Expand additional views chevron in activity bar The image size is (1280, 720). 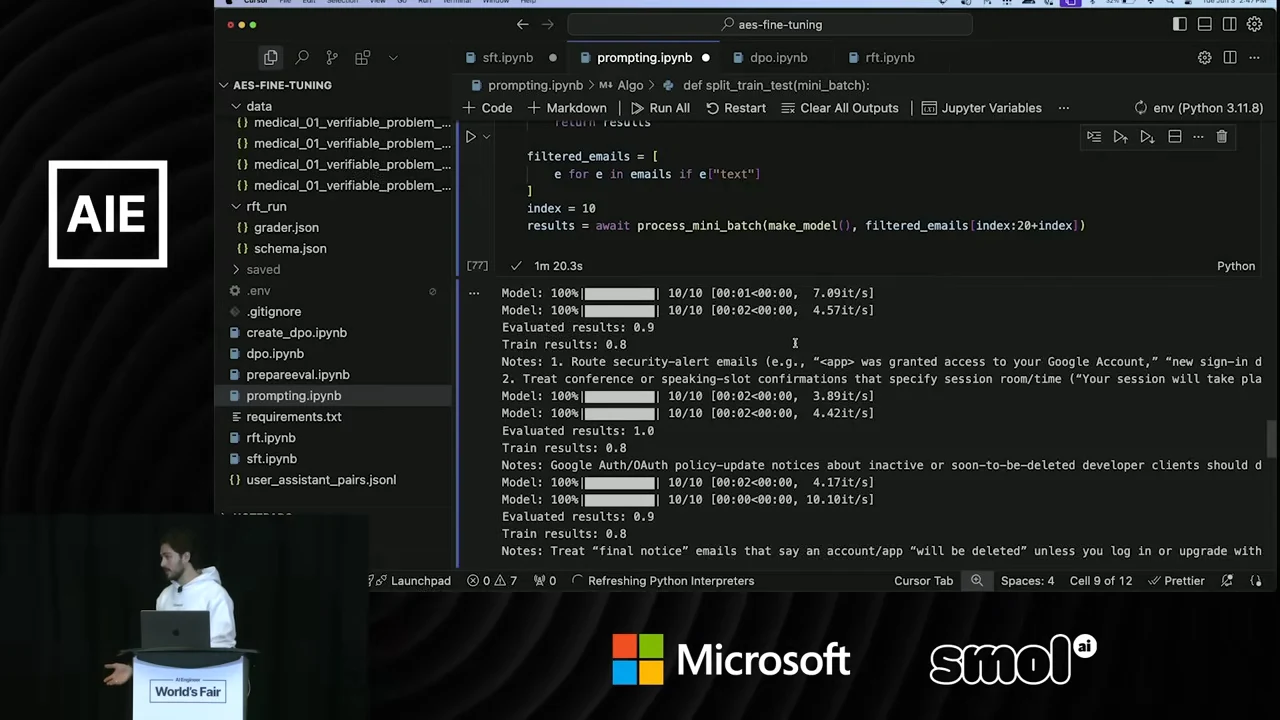pyautogui.click(x=392, y=58)
